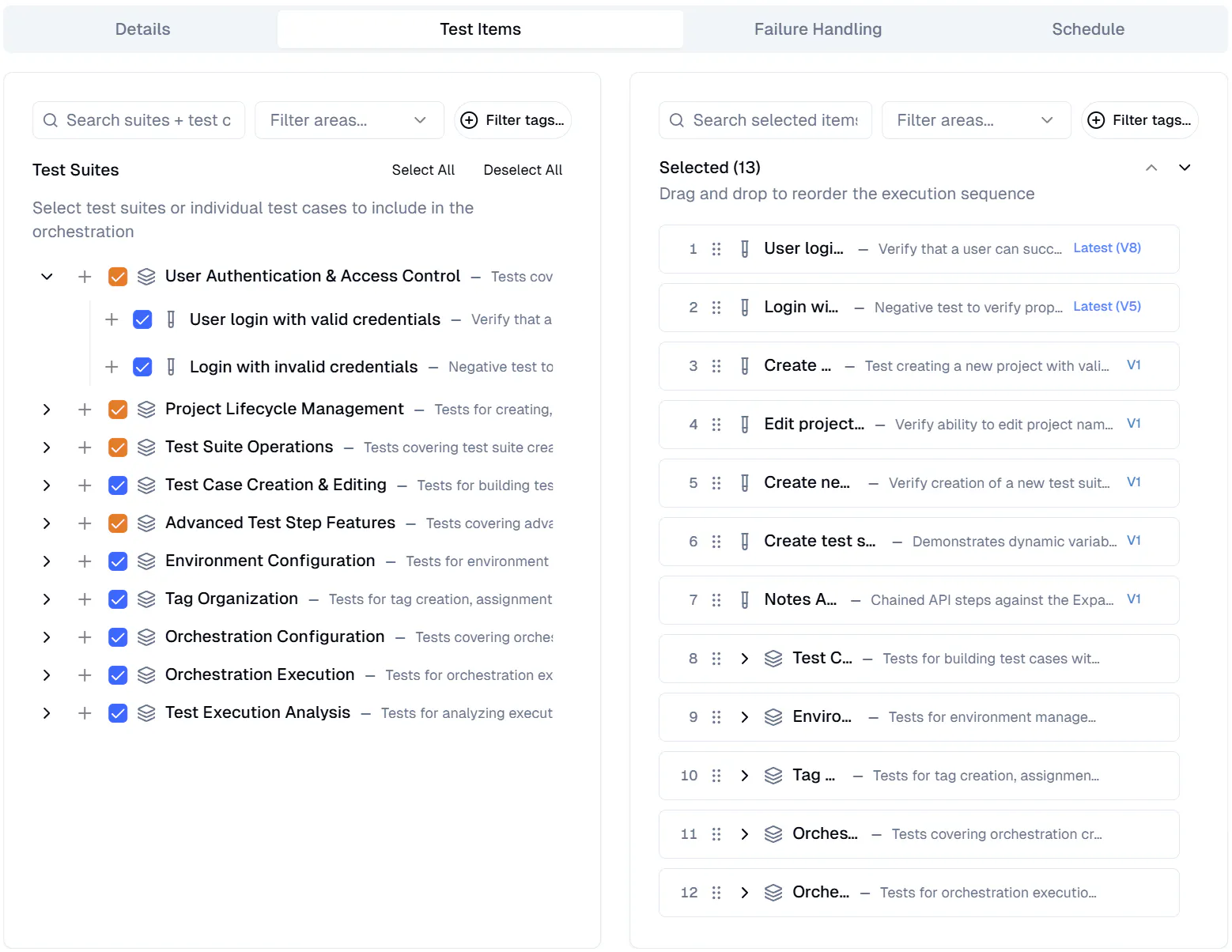This screenshot has width=1232, height=952.
Task: Uncheck Login with invalid credentials
Action: click(x=142, y=367)
